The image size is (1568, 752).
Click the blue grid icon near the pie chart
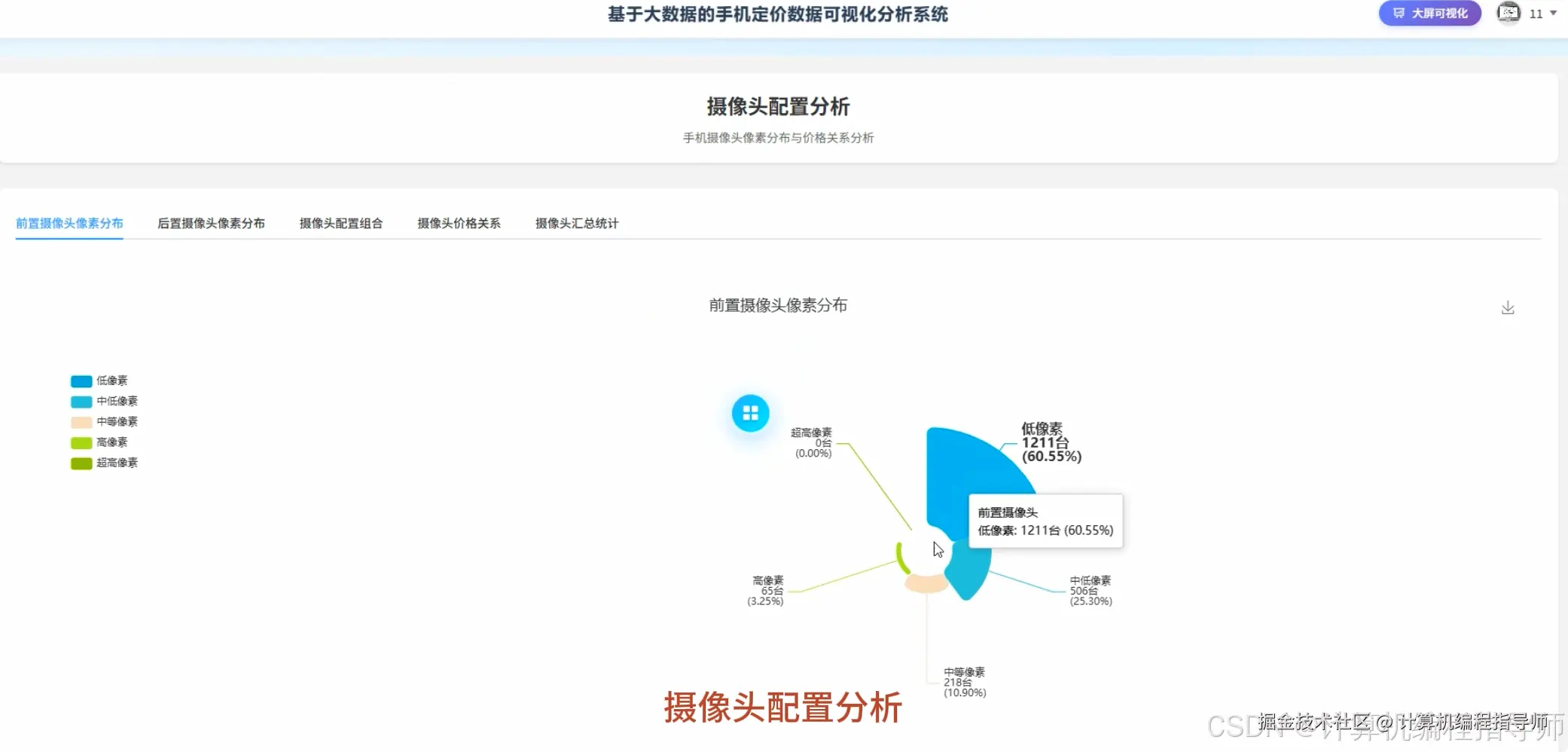tap(749, 413)
